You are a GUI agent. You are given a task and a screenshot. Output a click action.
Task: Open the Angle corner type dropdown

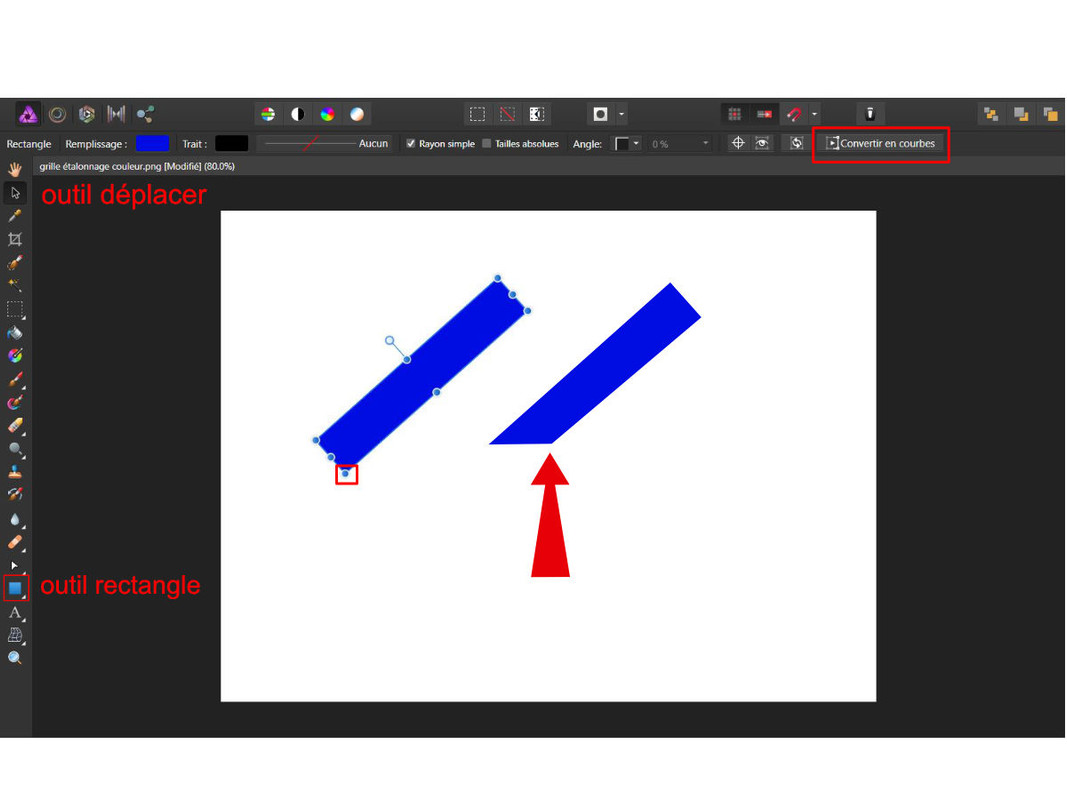pyautogui.click(x=627, y=144)
